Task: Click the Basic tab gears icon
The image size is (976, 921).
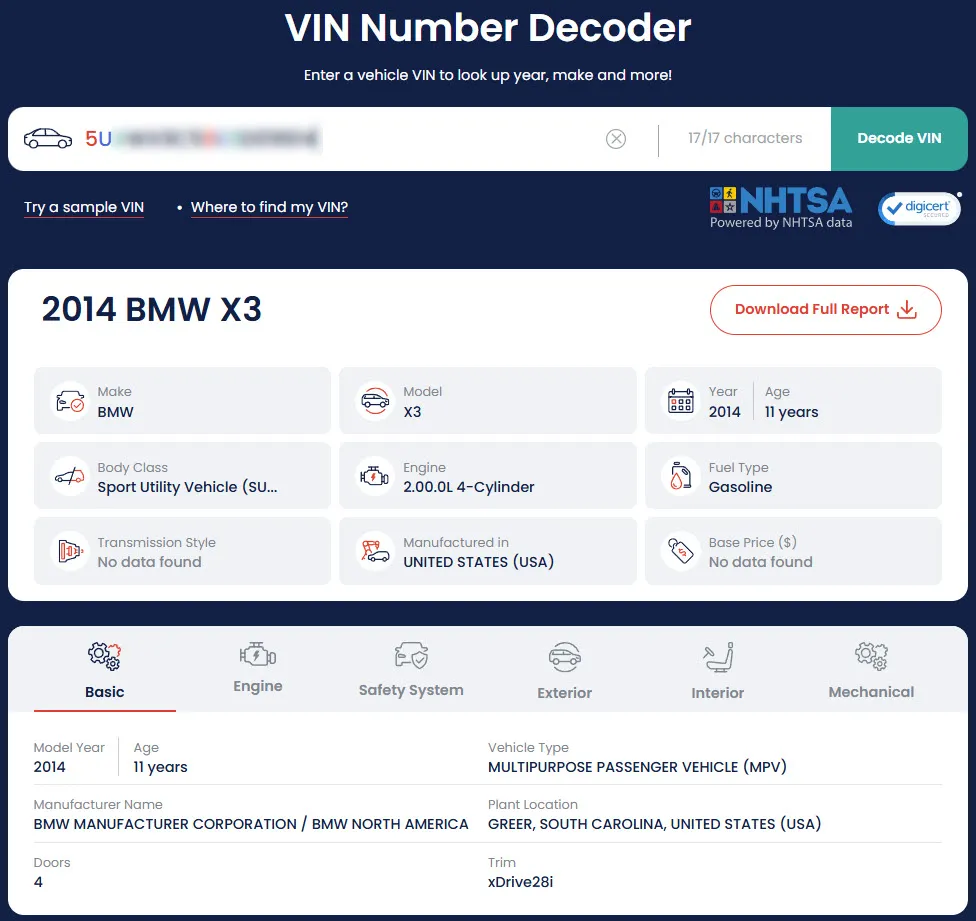Action: click(105, 656)
